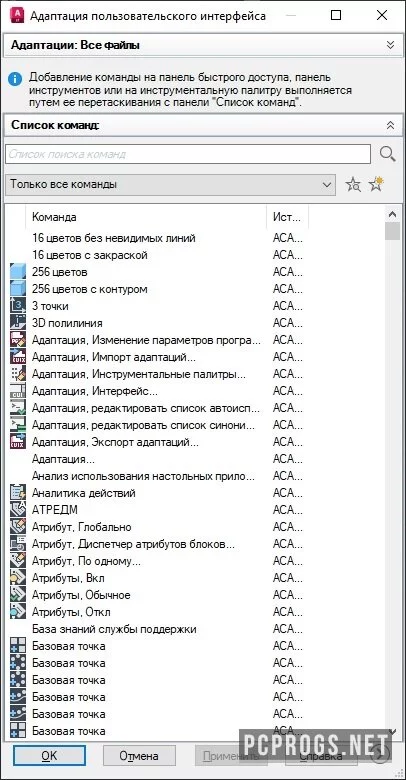Click the 3D полилиния command icon

click(18, 323)
